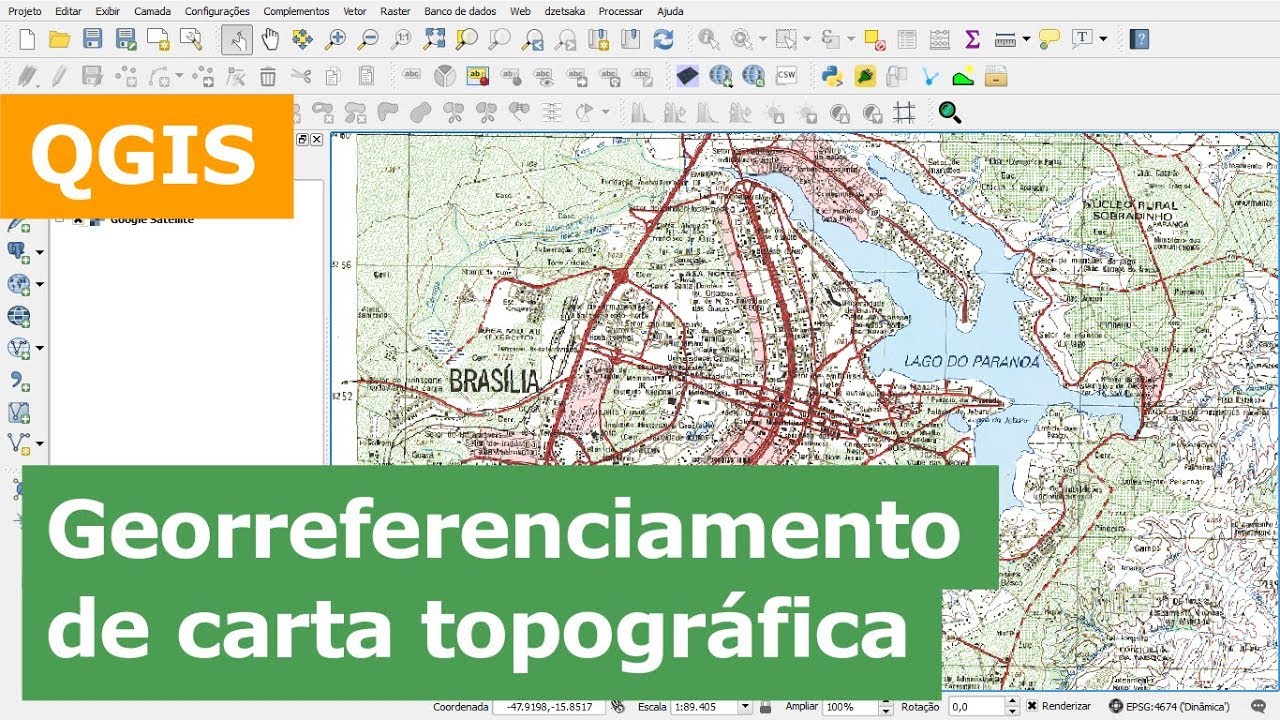The height and width of the screenshot is (720, 1280).
Task: Click the delete selected trash can icon
Action: pyautogui.click(x=268, y=75)
